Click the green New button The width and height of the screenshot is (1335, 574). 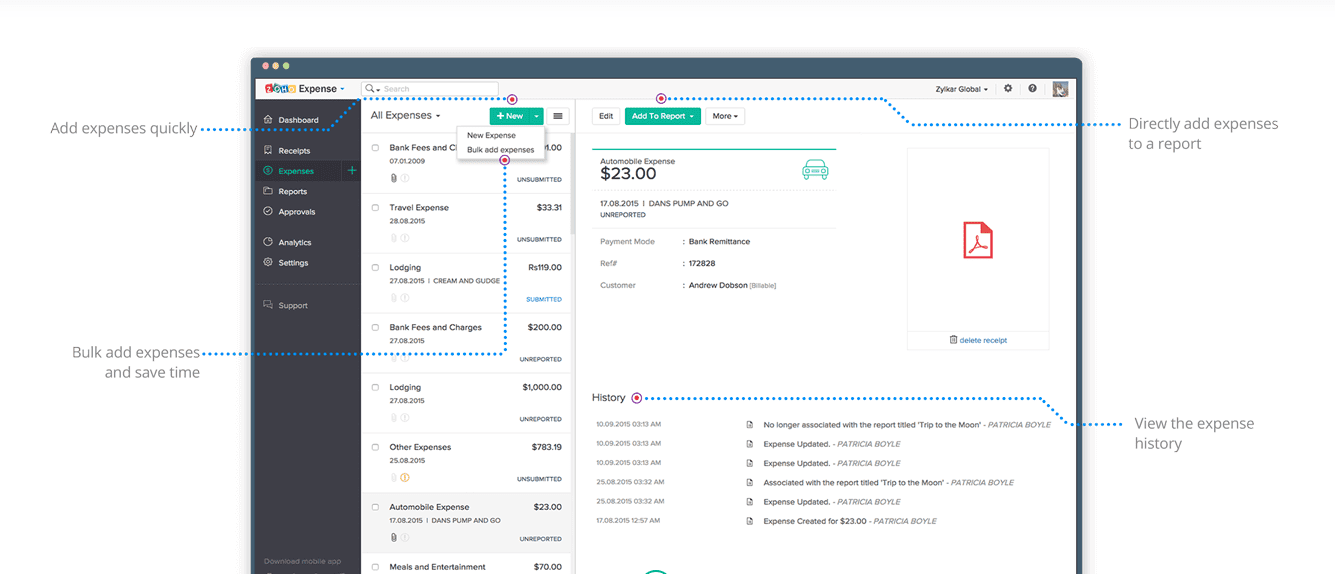[x=509, y=116]
